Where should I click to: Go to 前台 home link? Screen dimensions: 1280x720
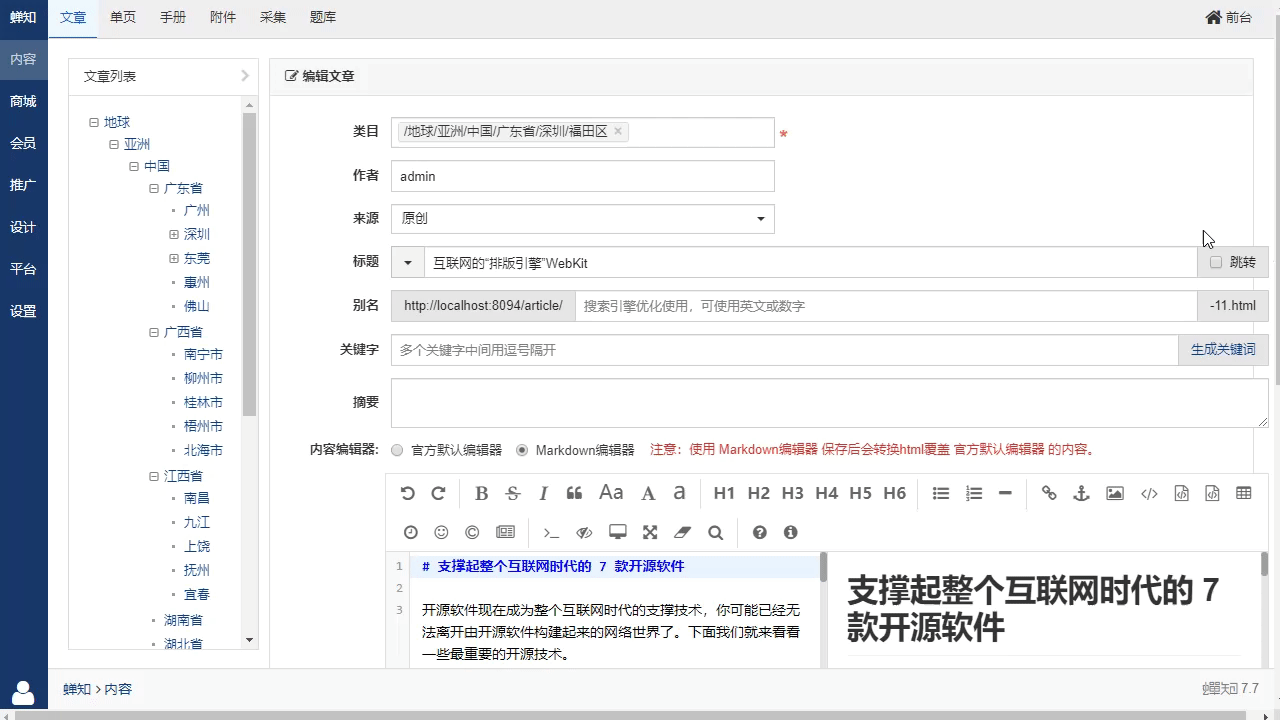pos(1229,18)
